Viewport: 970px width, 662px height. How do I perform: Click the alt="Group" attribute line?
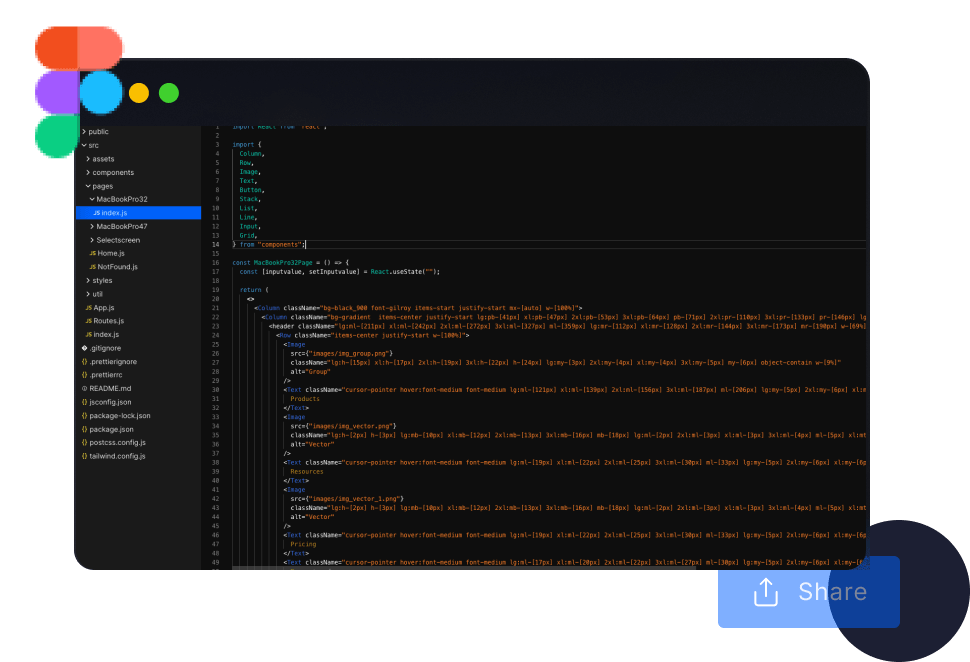pos(311,372)
